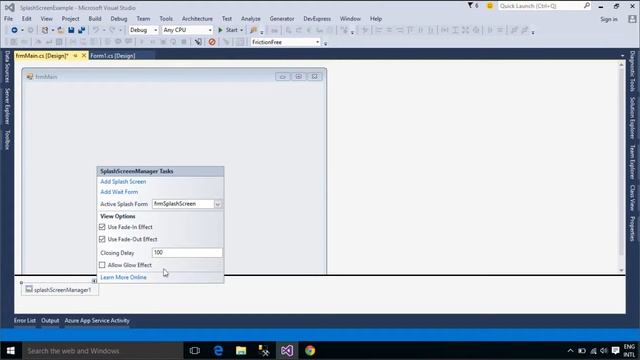Open File Explorer from the taskbar
The width and height of the screenshot is (640, 360).
click(241, 351)
